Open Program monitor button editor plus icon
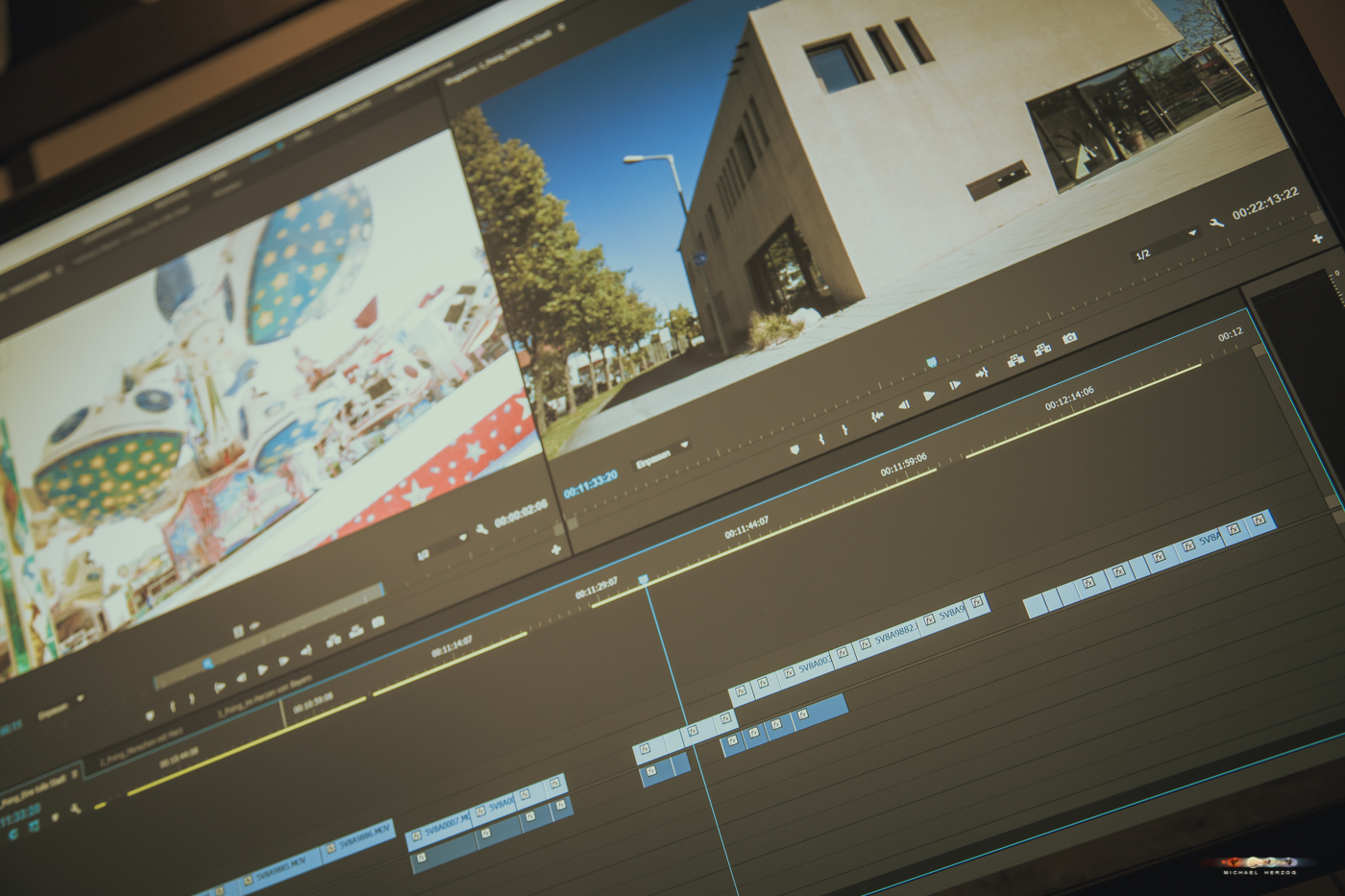The width and height of the screenshot is (1345, 896). (1317, 237)
